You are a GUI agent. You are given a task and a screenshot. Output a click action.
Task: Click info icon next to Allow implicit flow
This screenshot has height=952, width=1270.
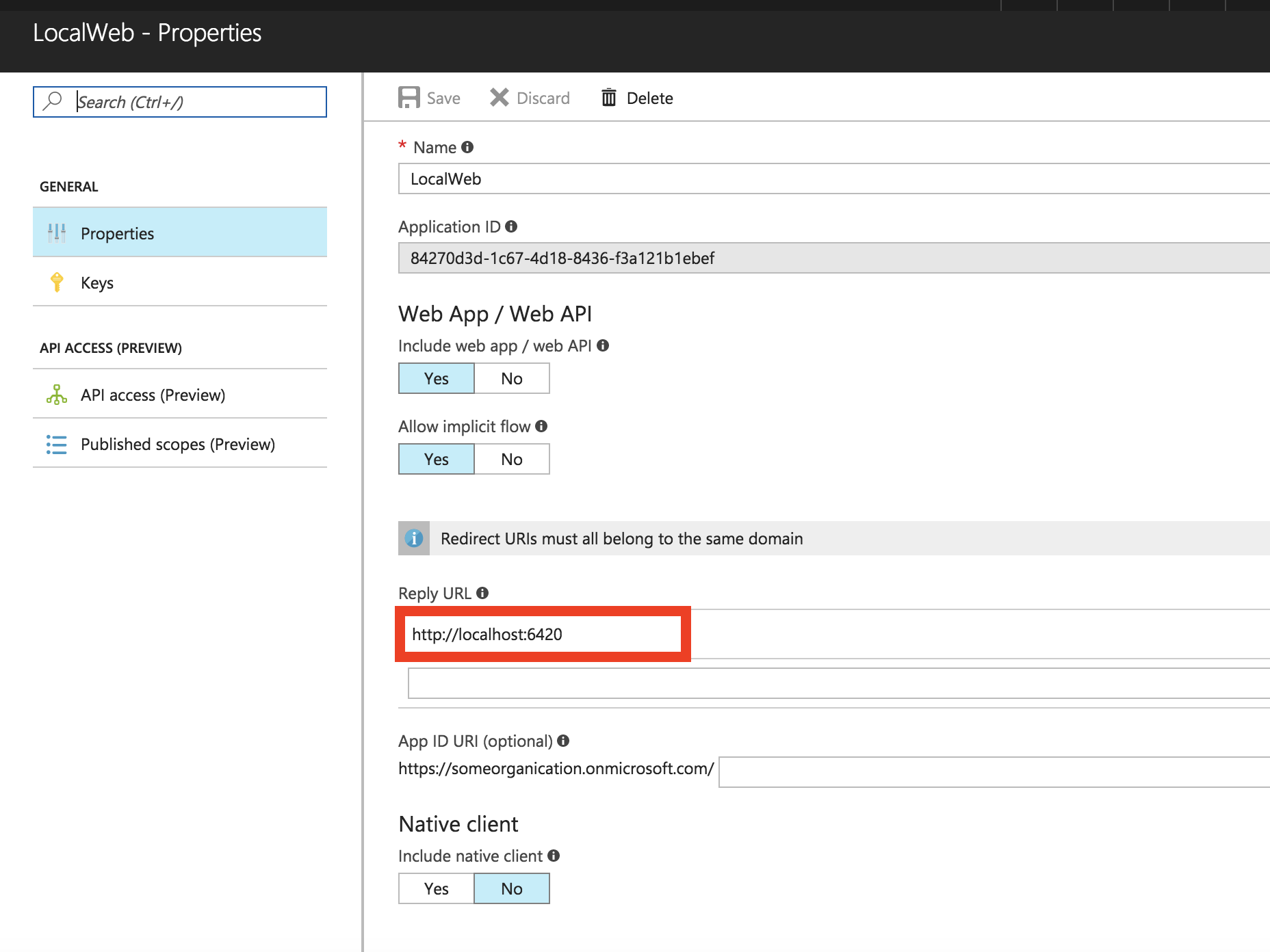click(541, 426)
